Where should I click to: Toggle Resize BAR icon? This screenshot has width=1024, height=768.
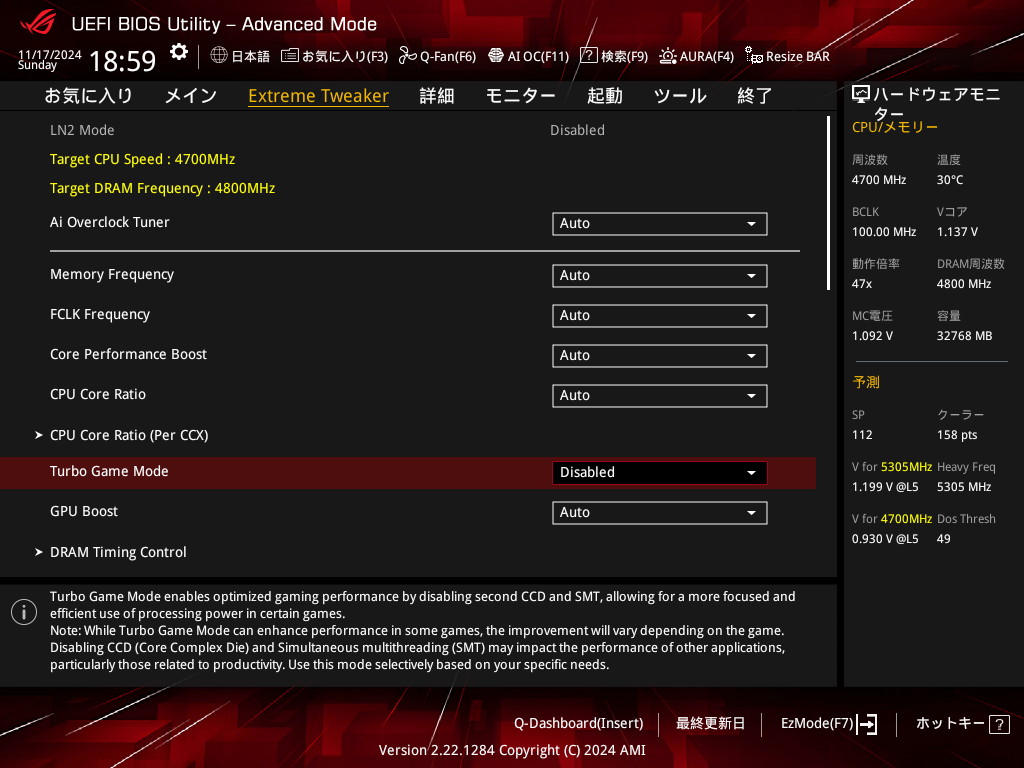click(754, 56)
